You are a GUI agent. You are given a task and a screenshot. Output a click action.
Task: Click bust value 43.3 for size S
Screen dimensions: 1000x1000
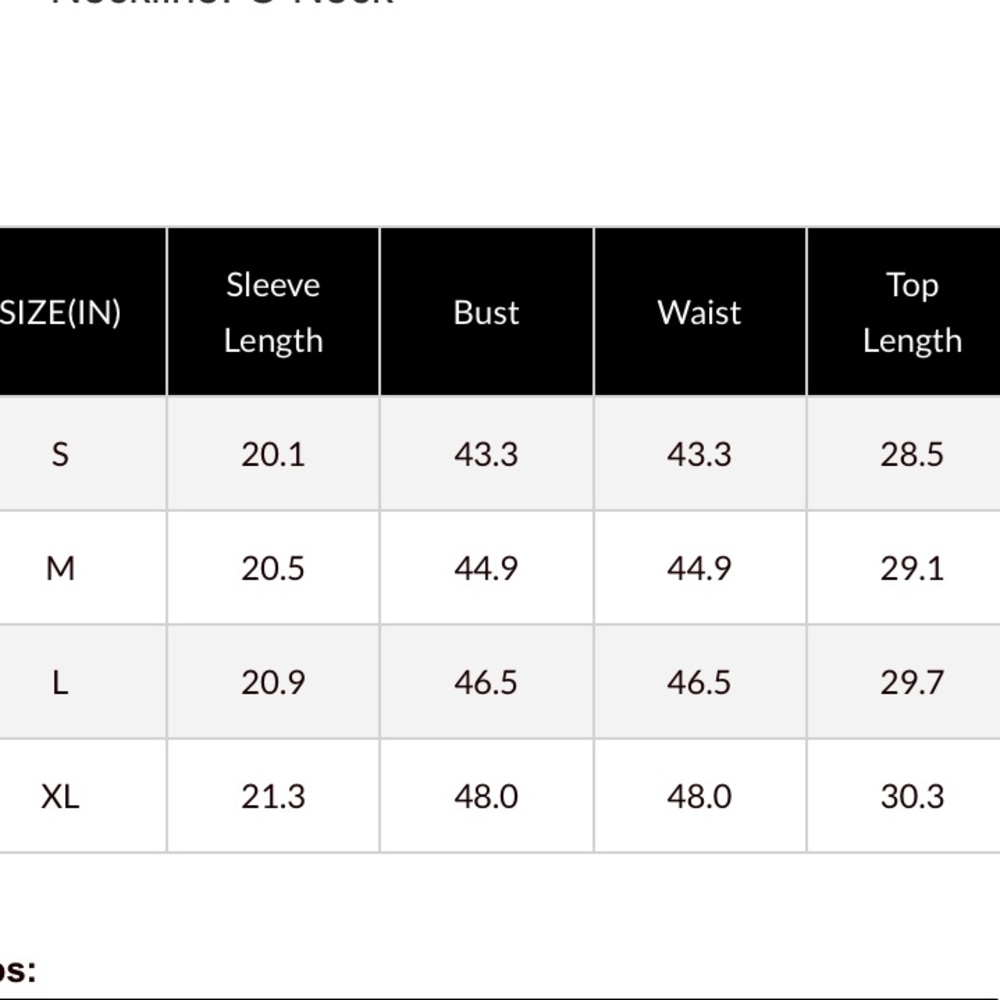486,455
